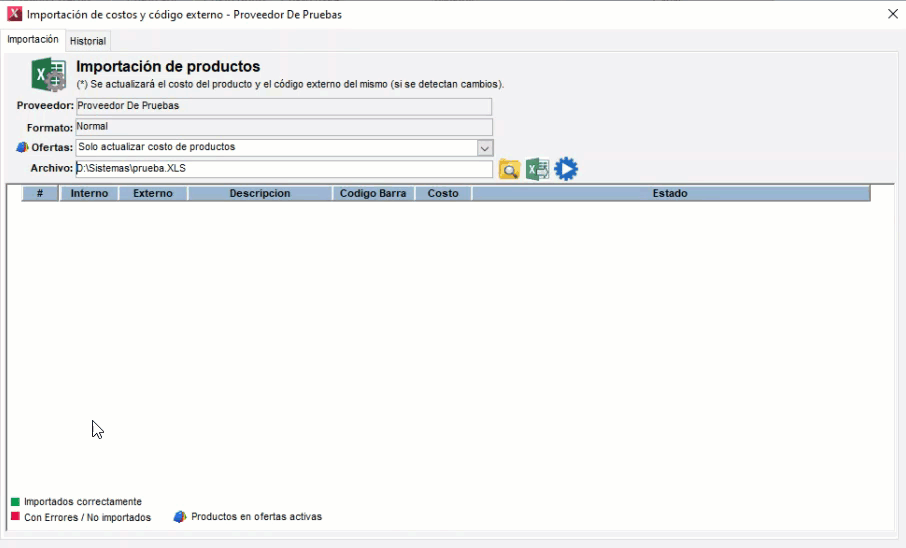Close the import window

[892, 14]
